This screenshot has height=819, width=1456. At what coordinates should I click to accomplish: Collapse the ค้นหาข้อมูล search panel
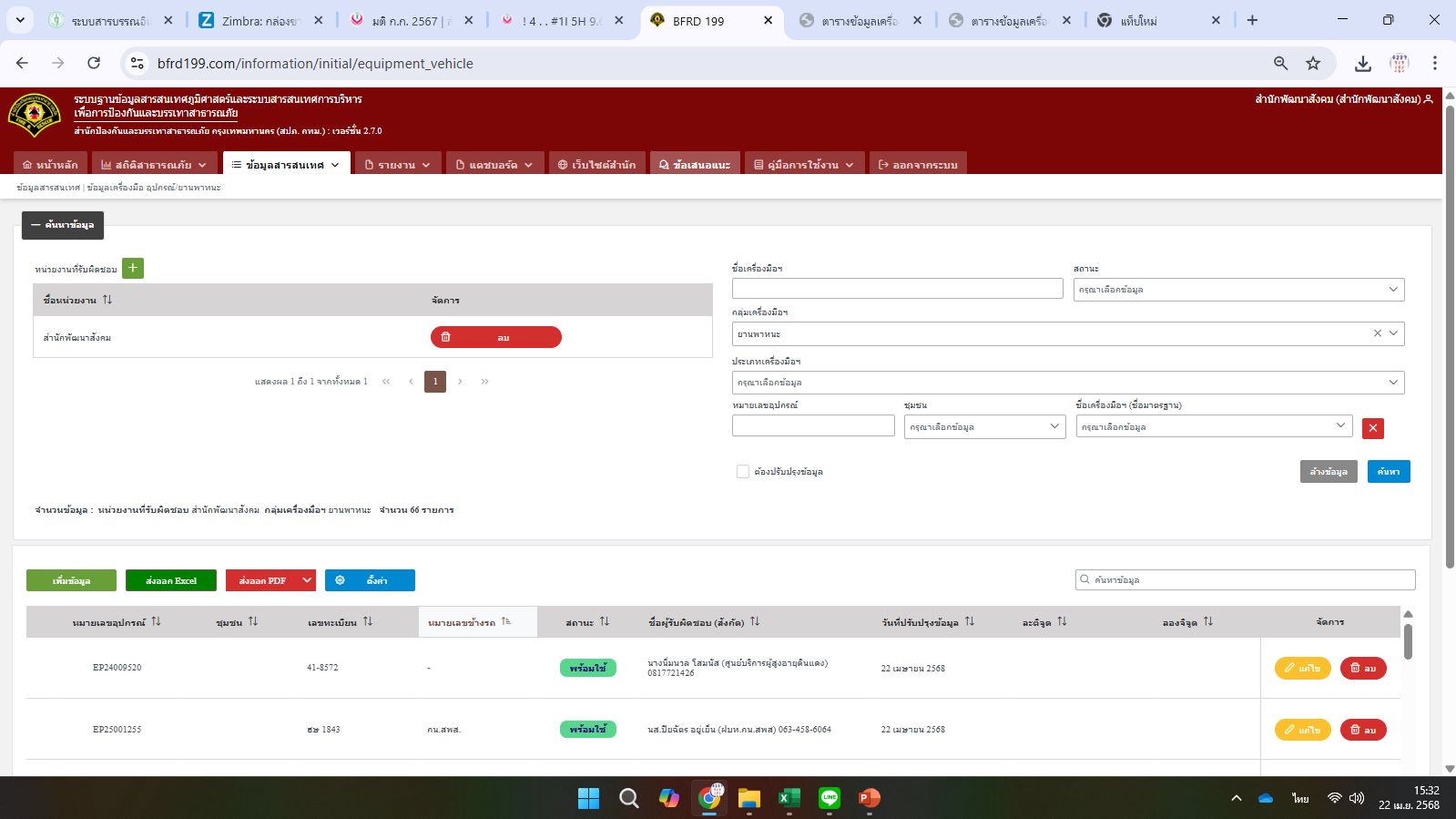tap(63, 225)
